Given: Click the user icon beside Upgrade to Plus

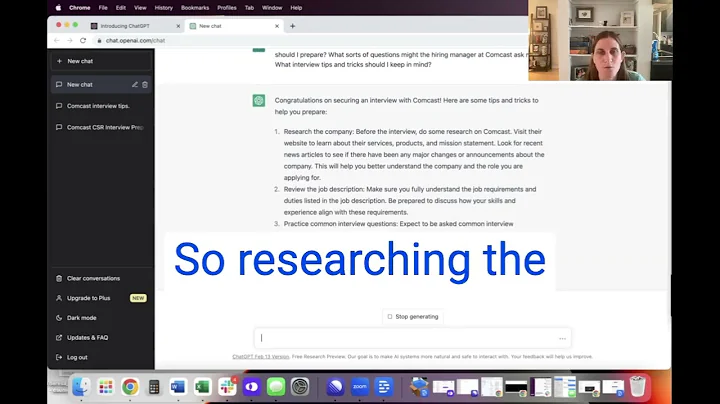Looking at the screenshot, I should click(59, 298).
